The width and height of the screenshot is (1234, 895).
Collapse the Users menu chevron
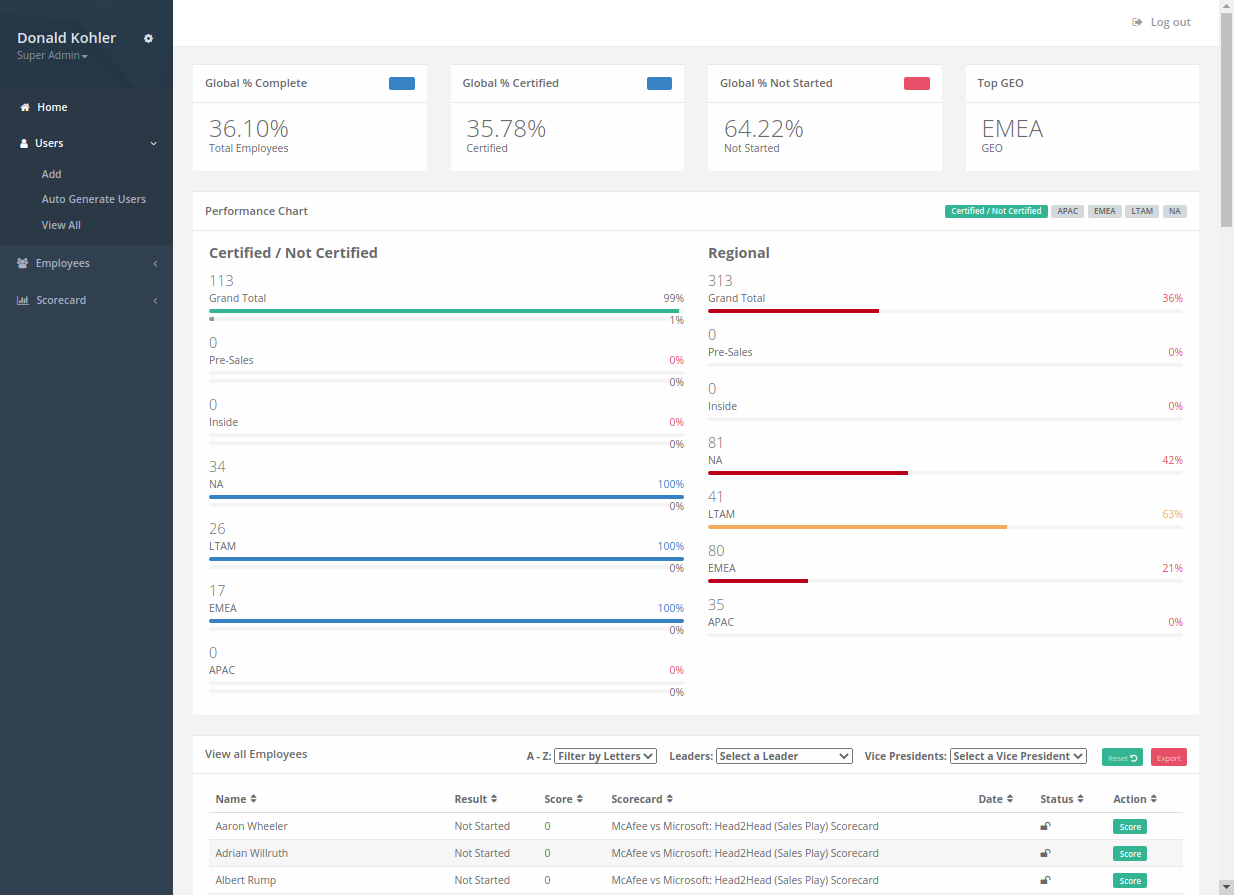(x=154, y=144)
